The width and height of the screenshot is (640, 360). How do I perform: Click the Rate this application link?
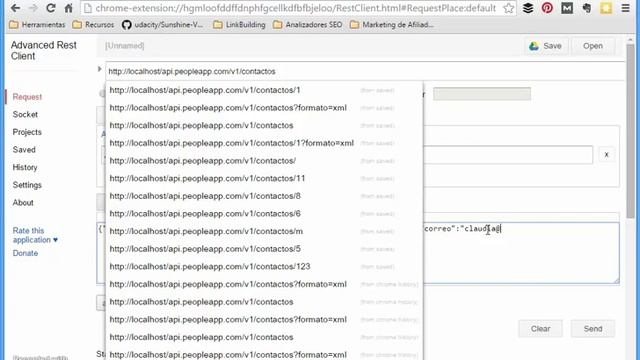35,235
